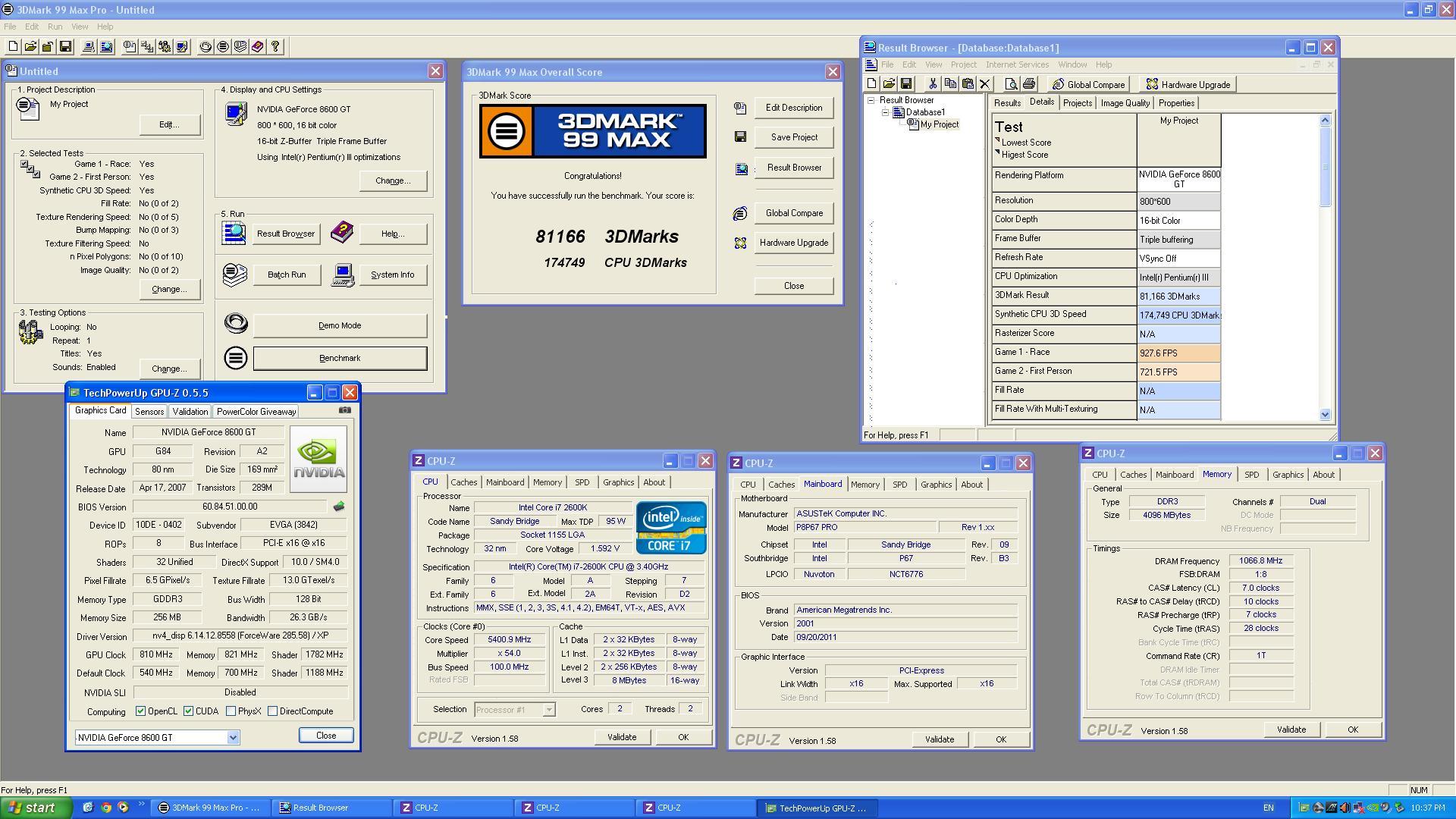Viewport: 1456px width, 819px height.
Task: Switch to the Sensors tab in GPU-Z
Action: [149, 411]
